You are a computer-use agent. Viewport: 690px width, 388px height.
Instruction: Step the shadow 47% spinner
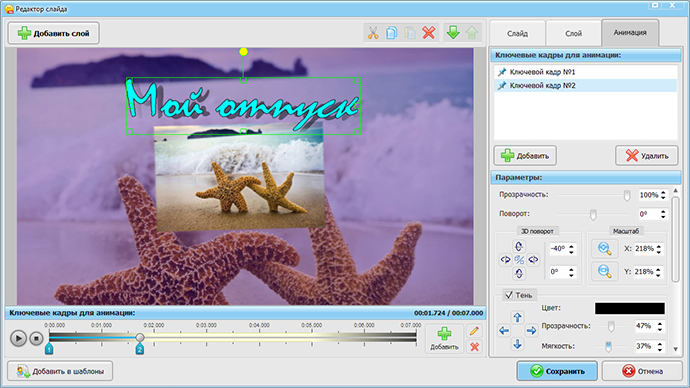(660, 326)
